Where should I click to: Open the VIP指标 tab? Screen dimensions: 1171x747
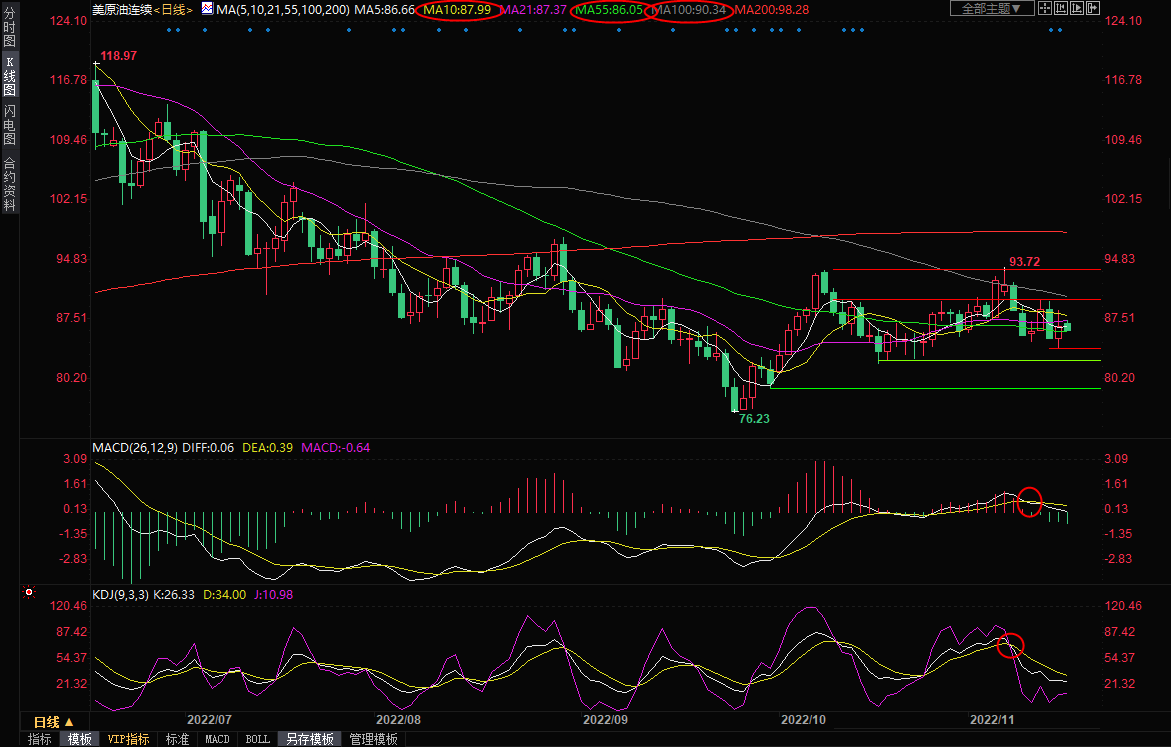(128, 739)
